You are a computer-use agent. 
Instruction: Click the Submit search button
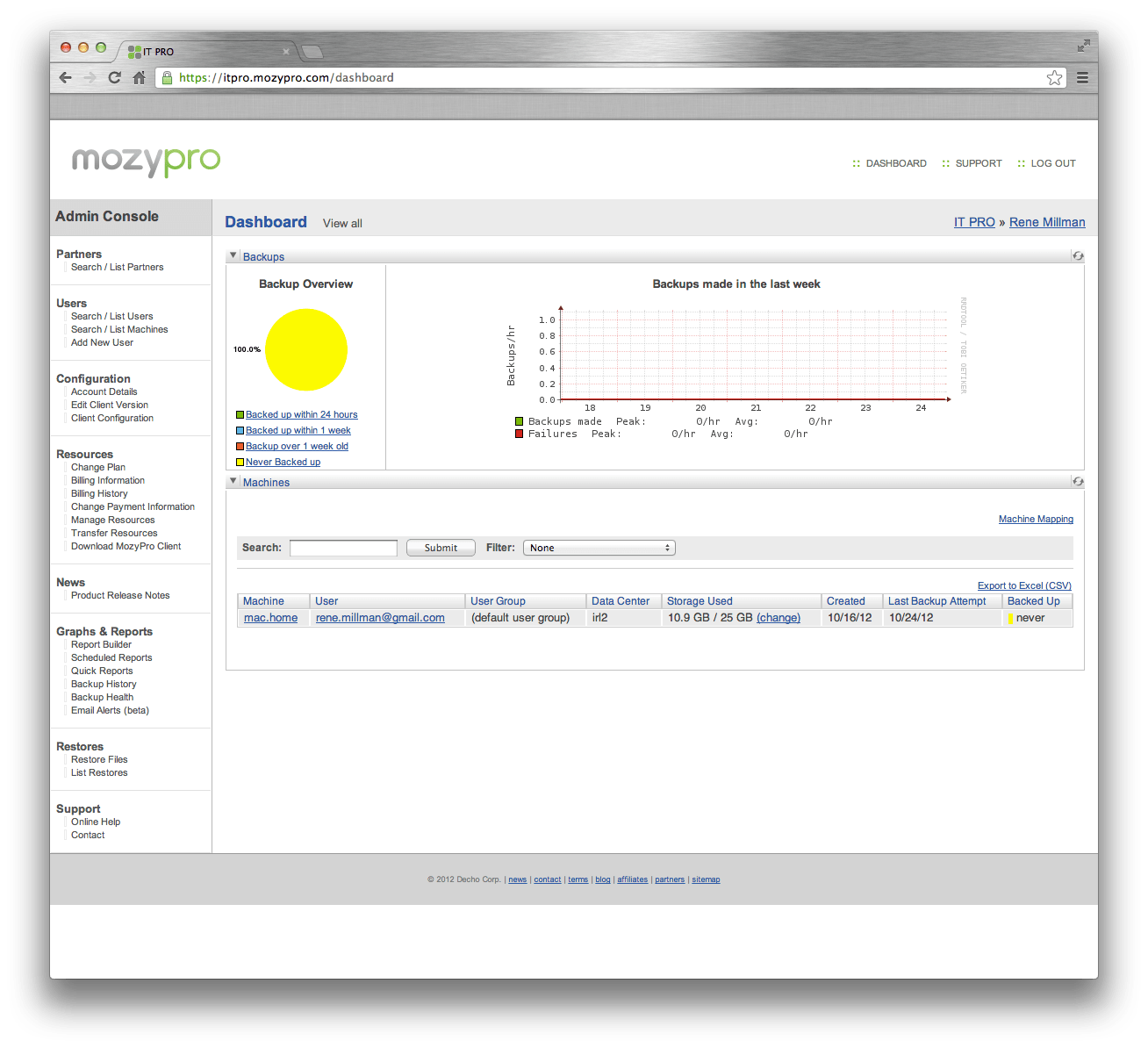[441, 548]
